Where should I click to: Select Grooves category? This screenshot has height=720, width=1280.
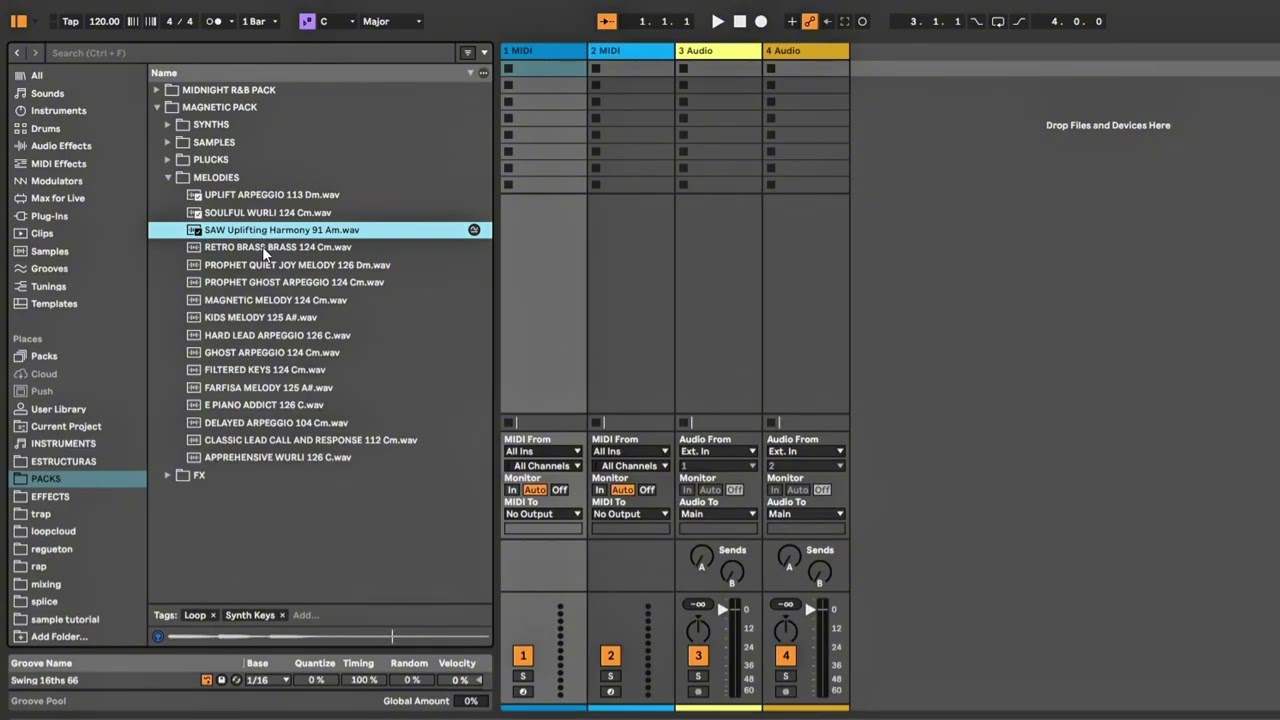coord(49,268)
